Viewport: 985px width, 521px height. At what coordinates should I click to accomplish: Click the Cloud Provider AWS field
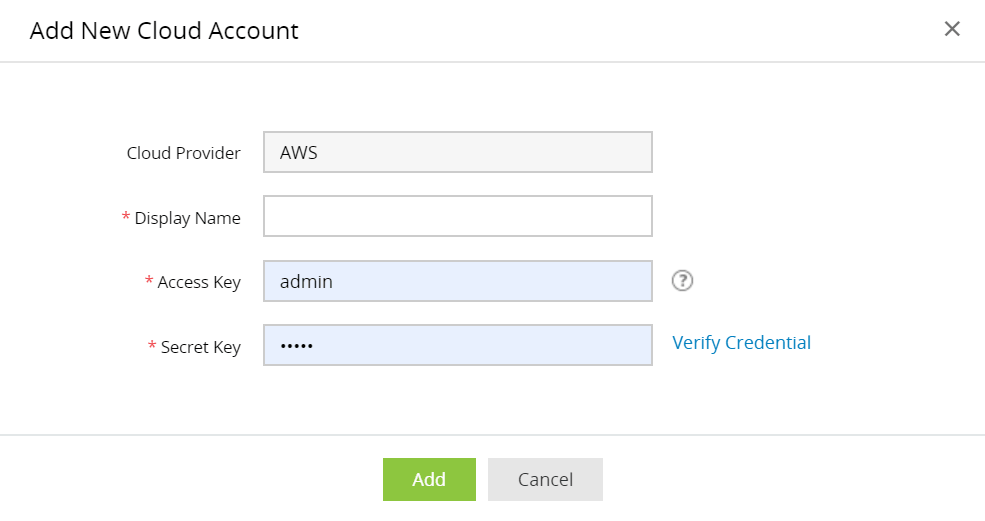click(x=457, y=153)
